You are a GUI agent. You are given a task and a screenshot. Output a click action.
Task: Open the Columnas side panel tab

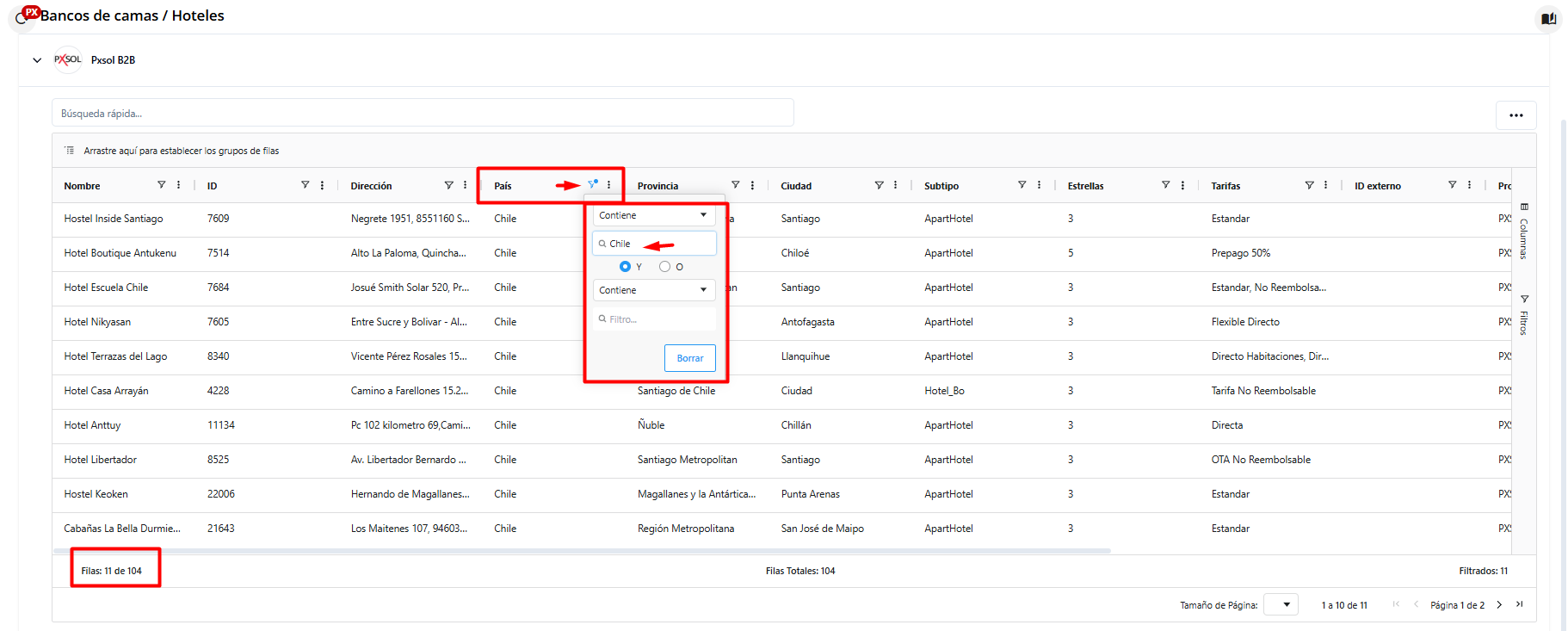[x=1524, y=232]
